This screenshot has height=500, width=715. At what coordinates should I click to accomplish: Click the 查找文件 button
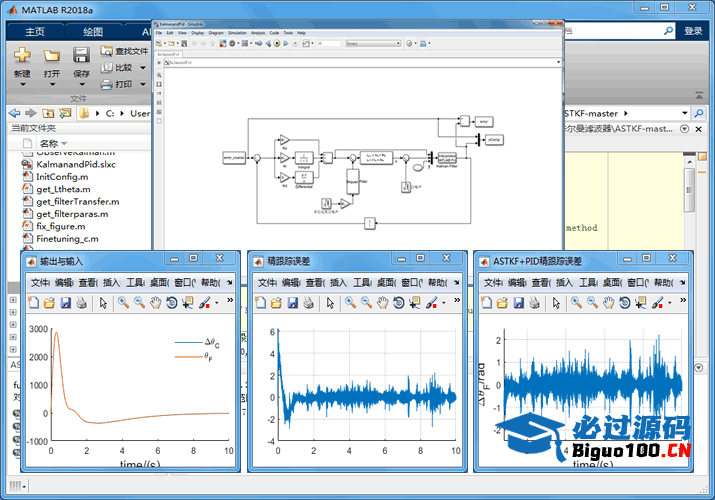pos(124,51)
